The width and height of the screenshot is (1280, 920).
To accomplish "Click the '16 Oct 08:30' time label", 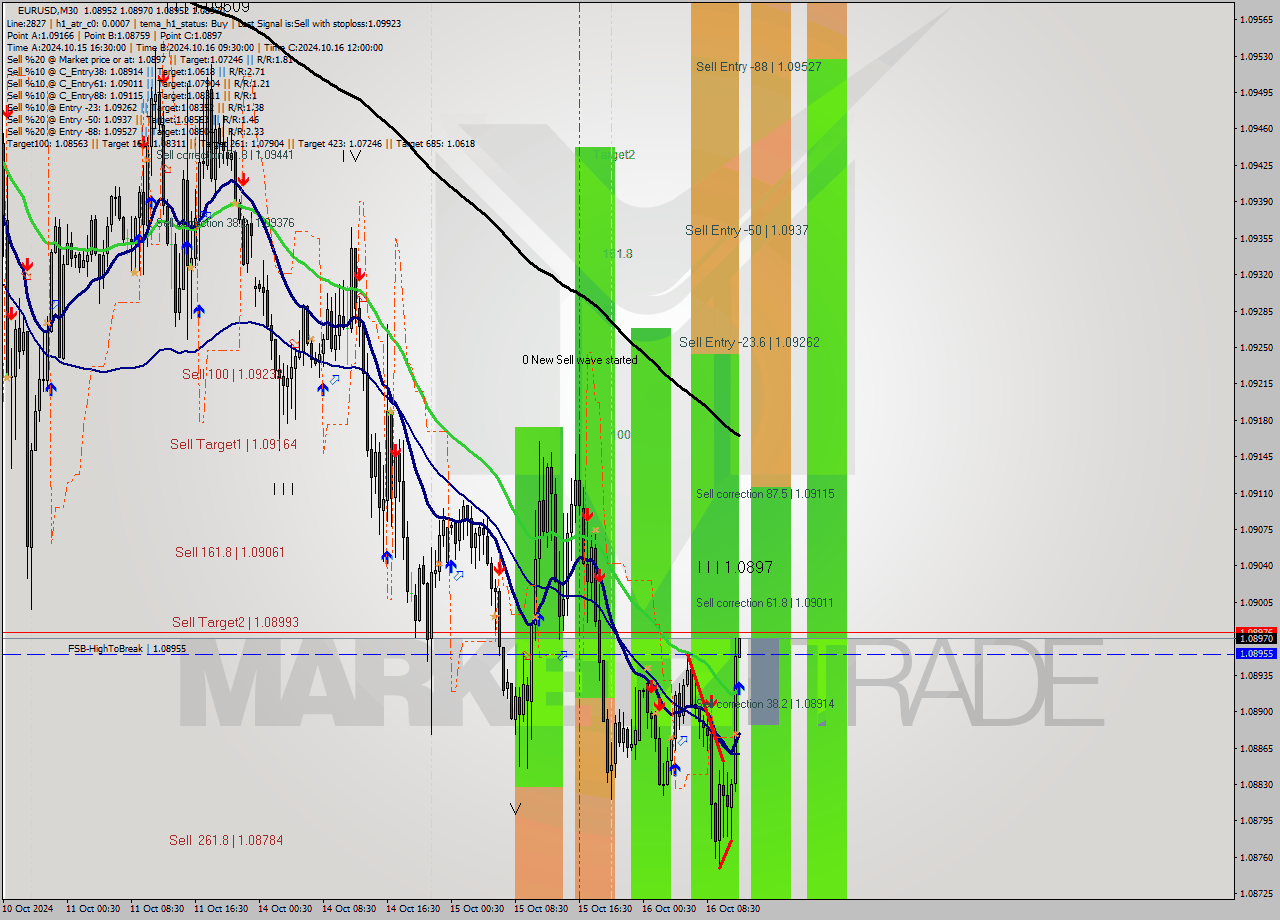I will pyautogui.click(x=733, y=909).
